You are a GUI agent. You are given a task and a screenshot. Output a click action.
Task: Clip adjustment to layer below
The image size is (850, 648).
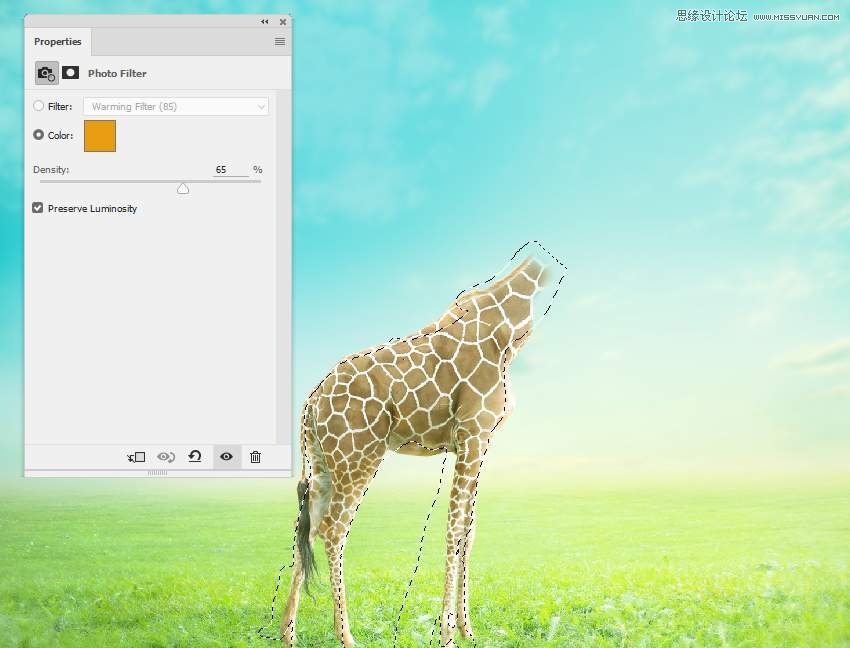click(136, 457)
